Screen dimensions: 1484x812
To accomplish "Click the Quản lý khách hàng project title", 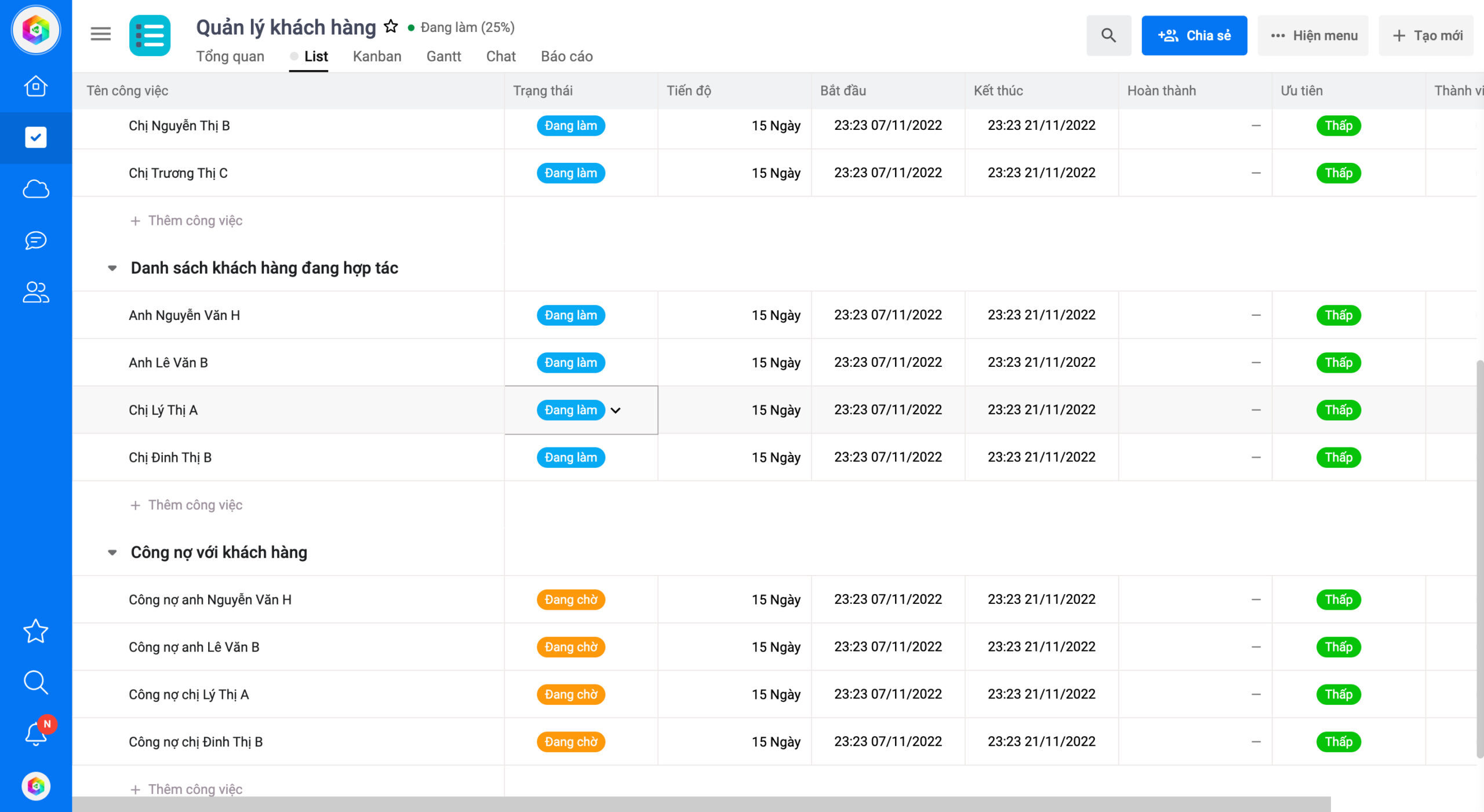I will click(286, 27).
